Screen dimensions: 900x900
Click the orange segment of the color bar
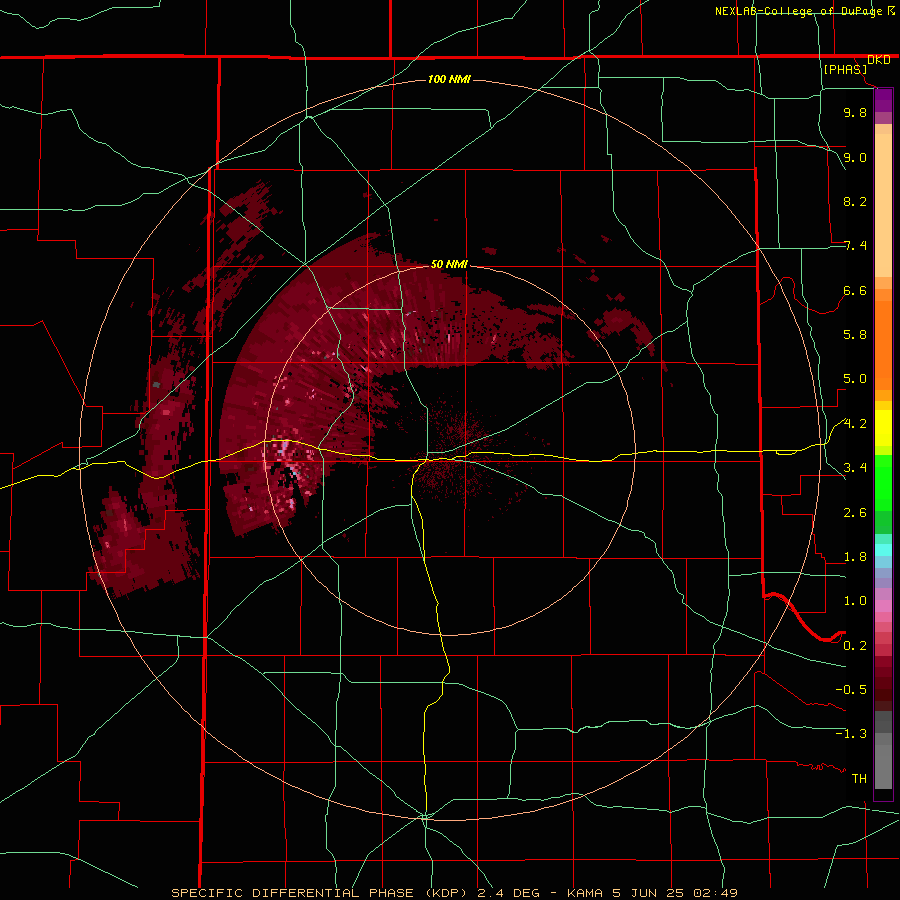(883, 345)
